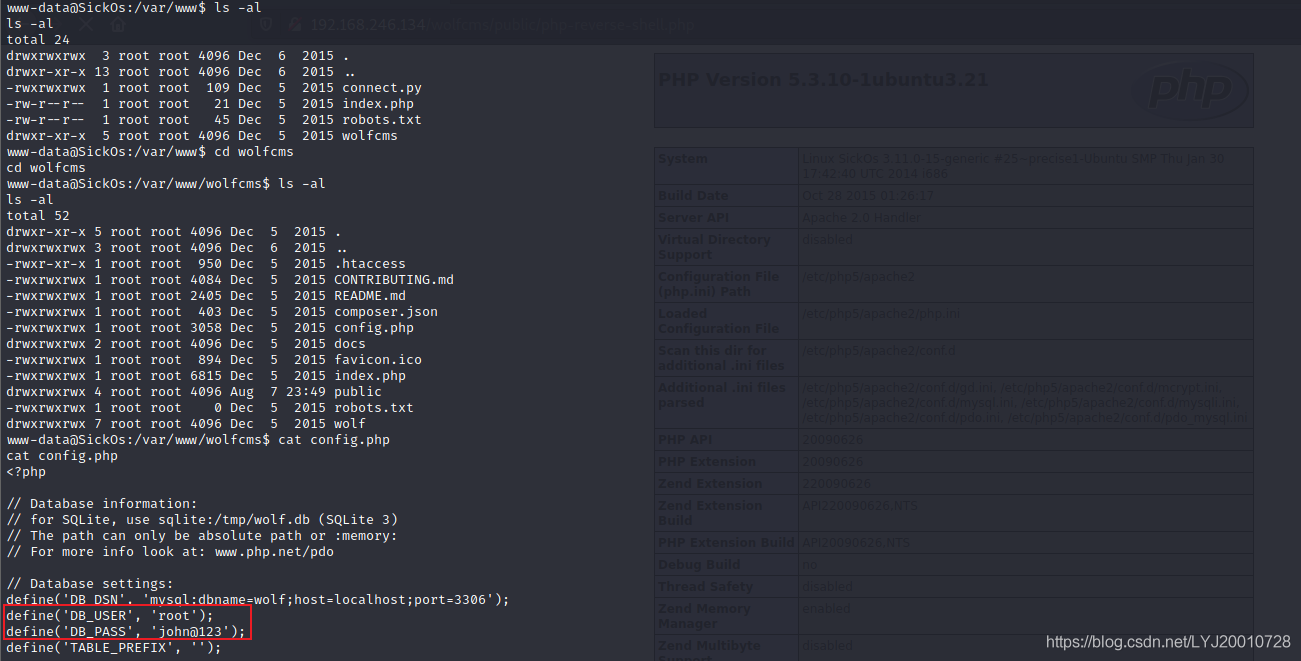Screen dimensions: 1301x661
Task: Click the define('TABLE_PREFIX', '') line
Action: (114, 648)
